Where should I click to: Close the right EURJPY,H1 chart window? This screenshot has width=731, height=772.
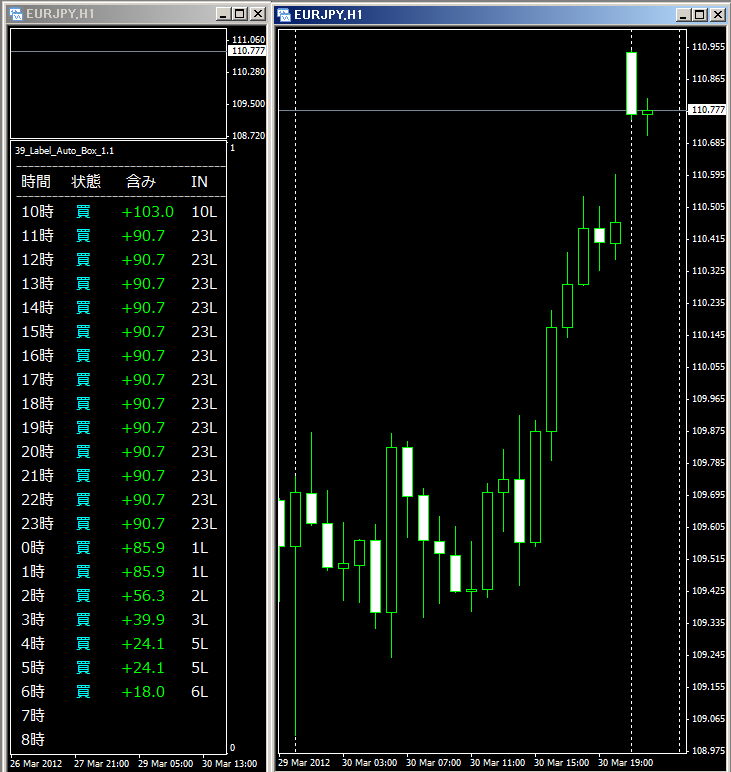click(717, 14)
